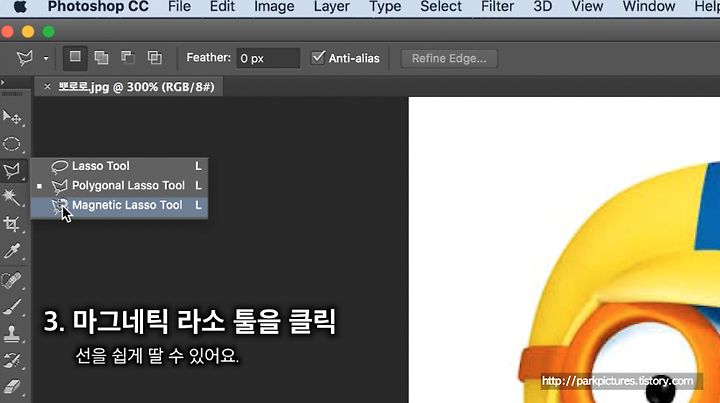Open the Filter menu

(x=497, y=7)
